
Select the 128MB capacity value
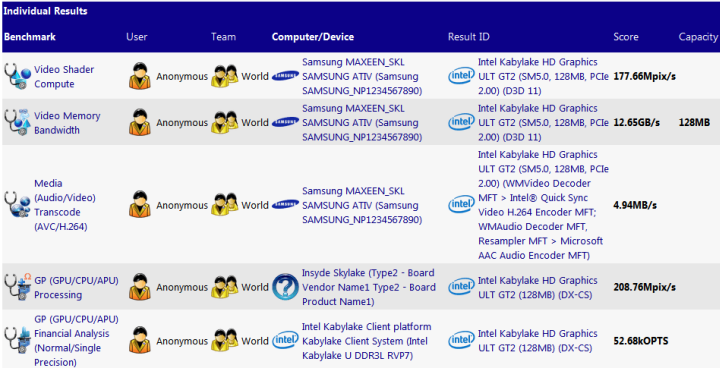tap(694, 123)
